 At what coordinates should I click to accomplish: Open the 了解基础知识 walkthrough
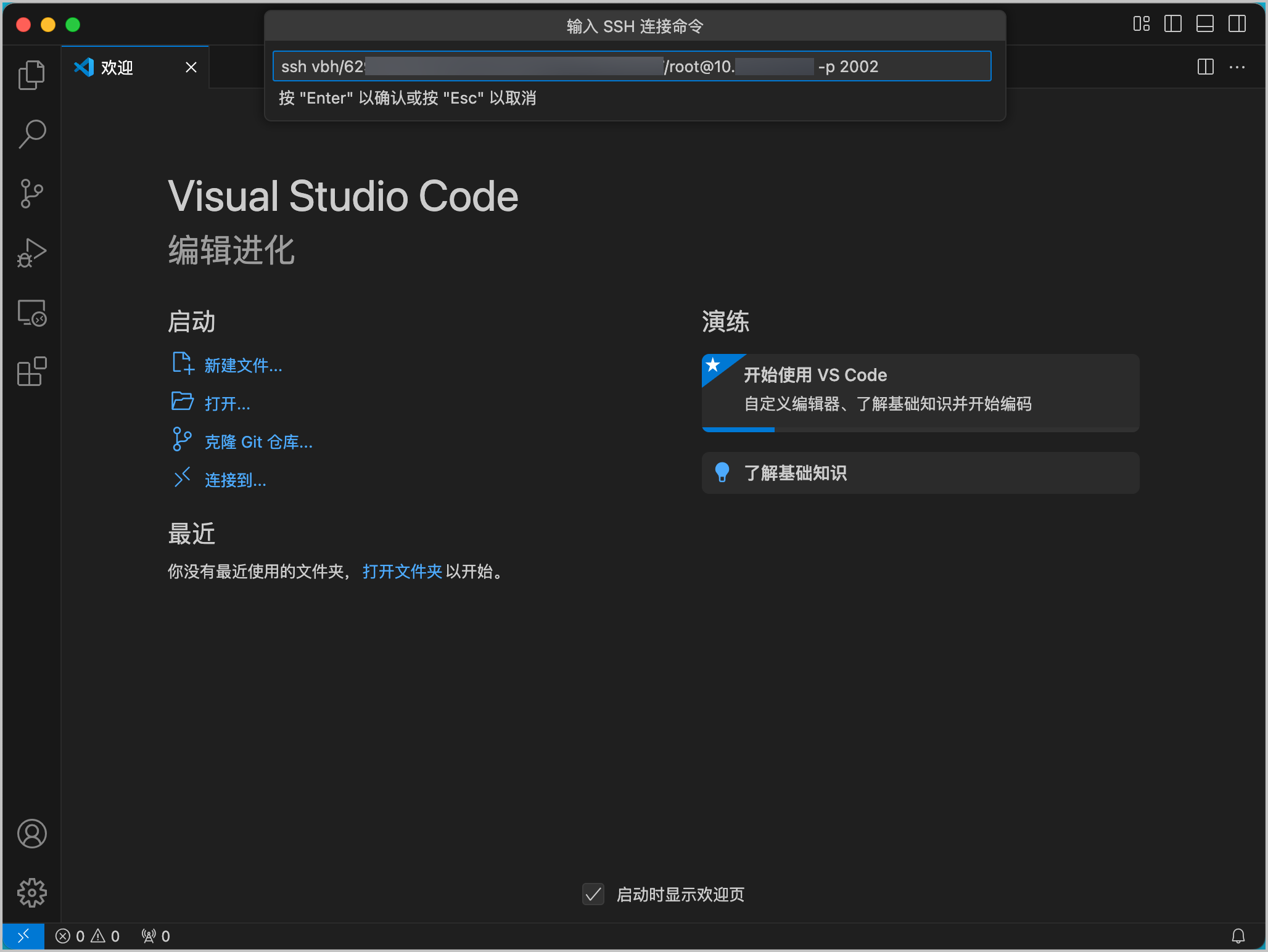(x=920, y=473)
